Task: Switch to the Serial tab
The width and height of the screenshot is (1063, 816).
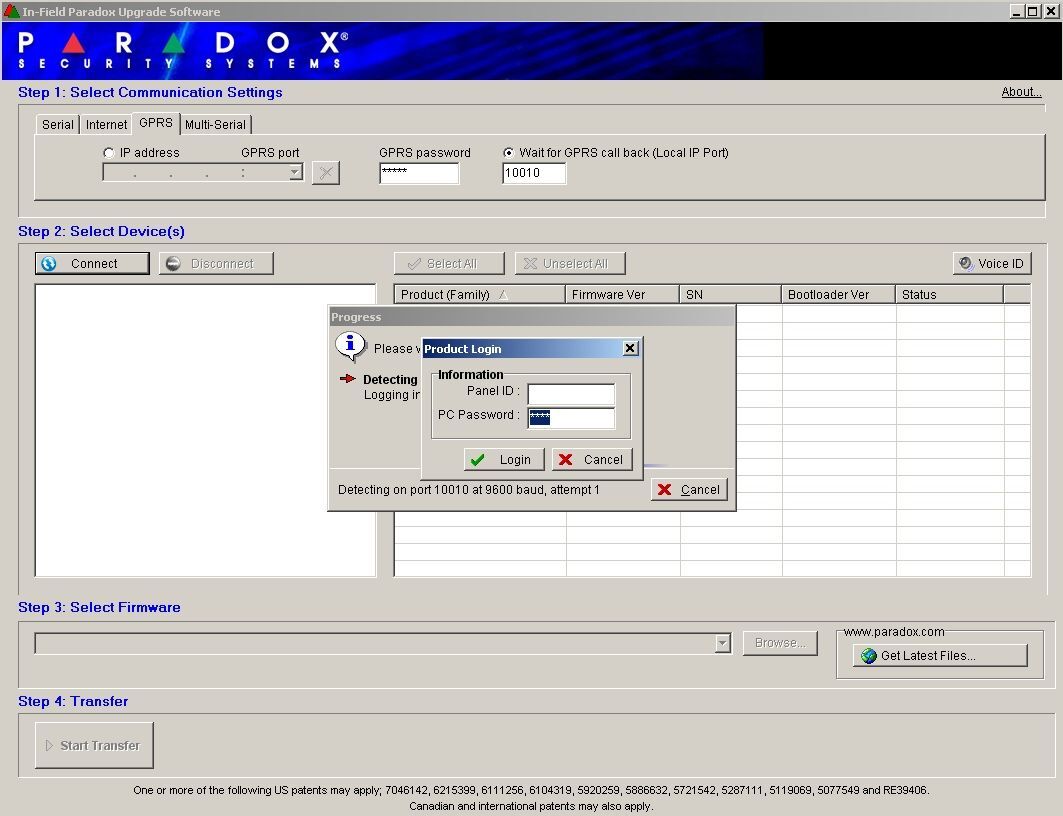Action: 57,125
